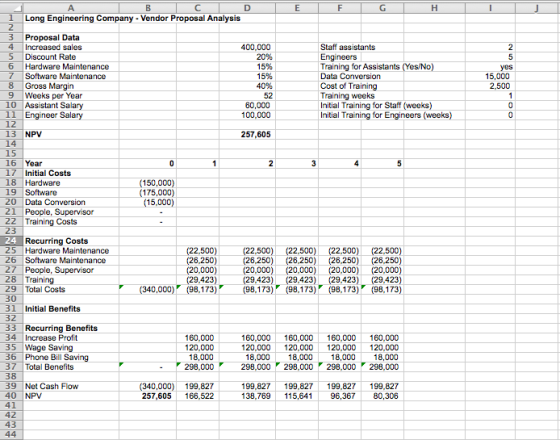The width and height of the screenshot is (560, 440).
Task: Click Year 5 NPV value 80,306
Action: tap(386, 396)
